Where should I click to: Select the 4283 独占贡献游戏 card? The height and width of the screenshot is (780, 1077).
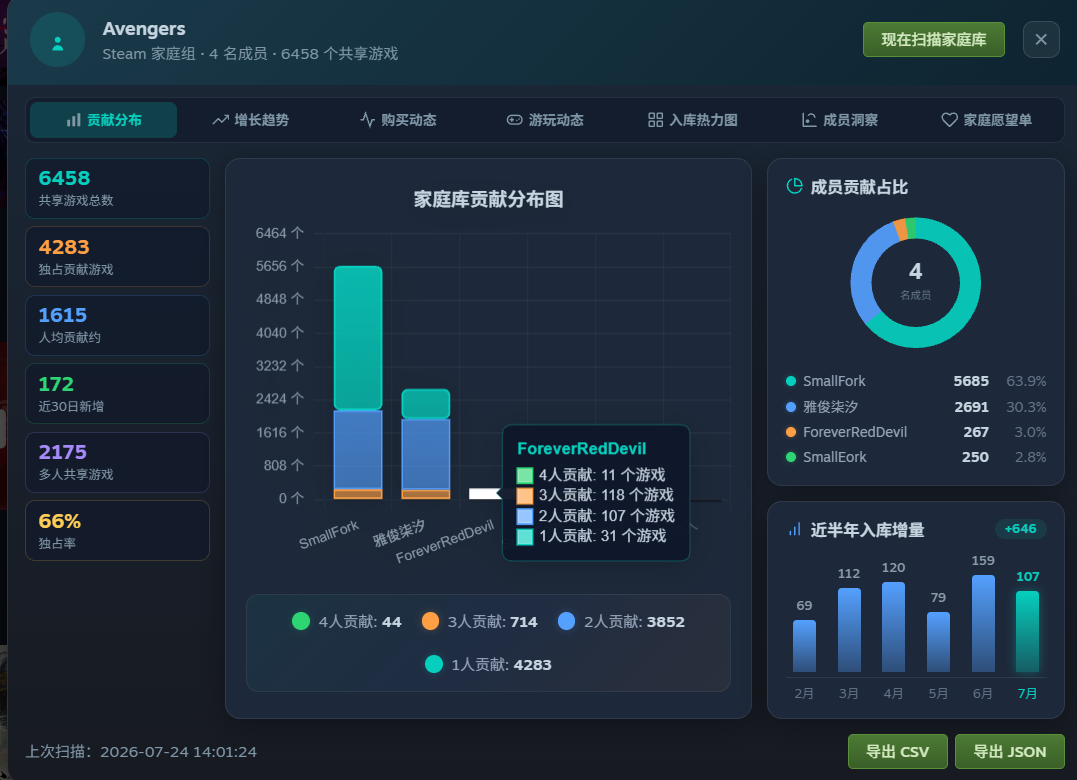(x=117, y=257)
